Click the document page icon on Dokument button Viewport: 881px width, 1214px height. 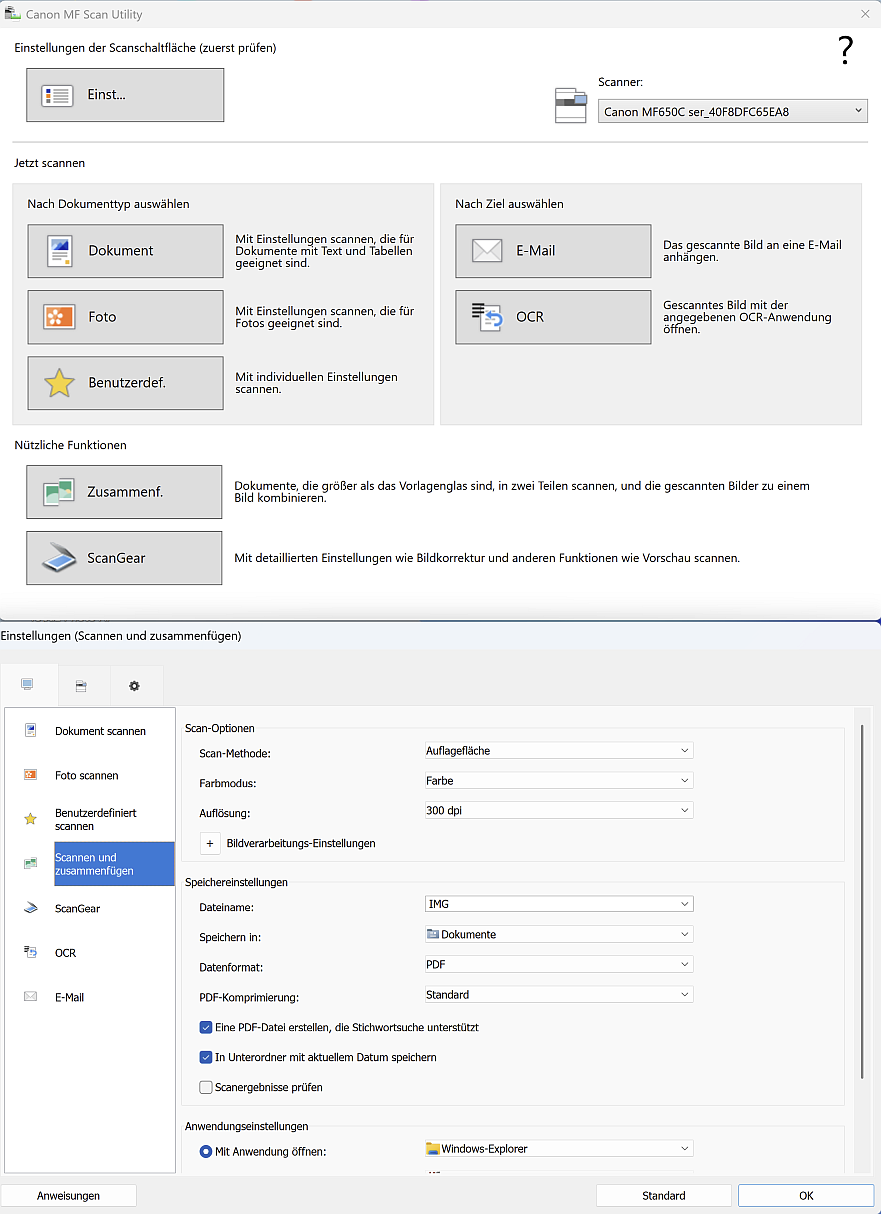(60, 251)
